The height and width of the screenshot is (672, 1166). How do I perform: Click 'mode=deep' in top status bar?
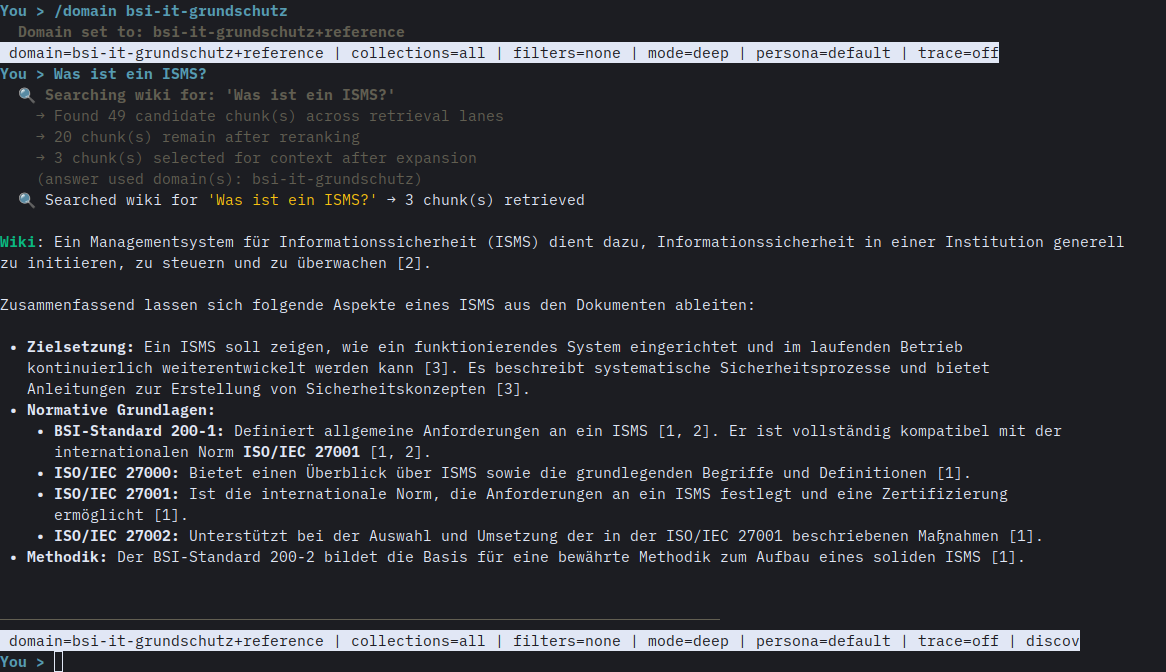[x=688, y=53]
